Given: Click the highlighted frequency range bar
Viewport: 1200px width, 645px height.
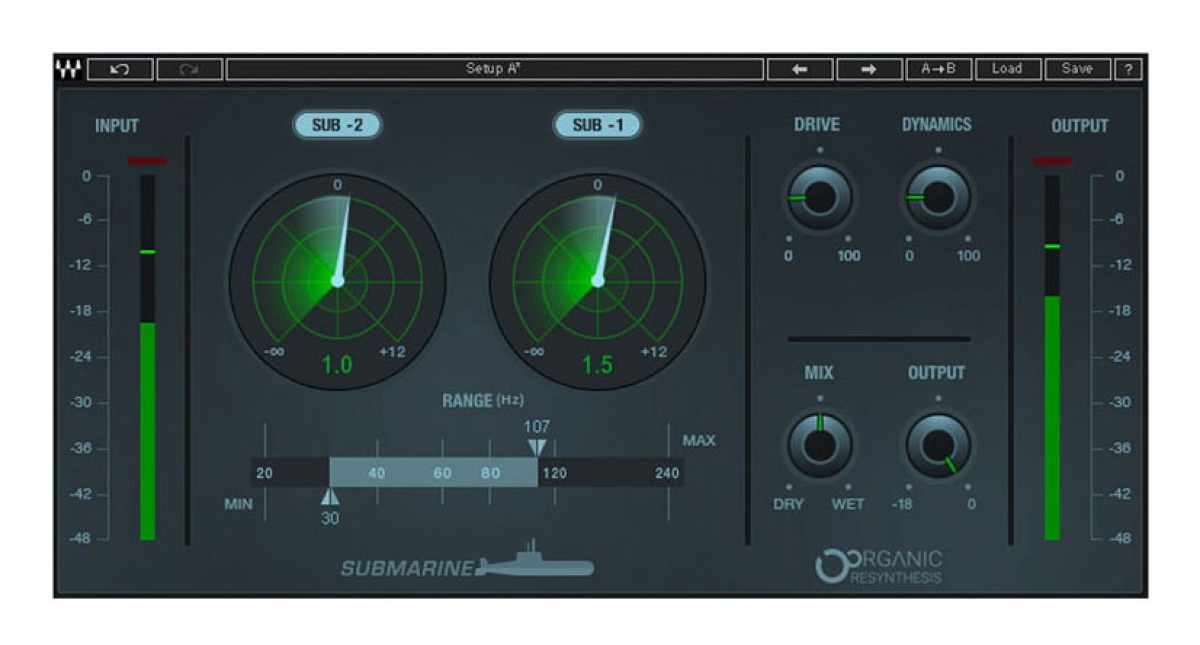Looking at the screenshot, I should click(433, 473).
